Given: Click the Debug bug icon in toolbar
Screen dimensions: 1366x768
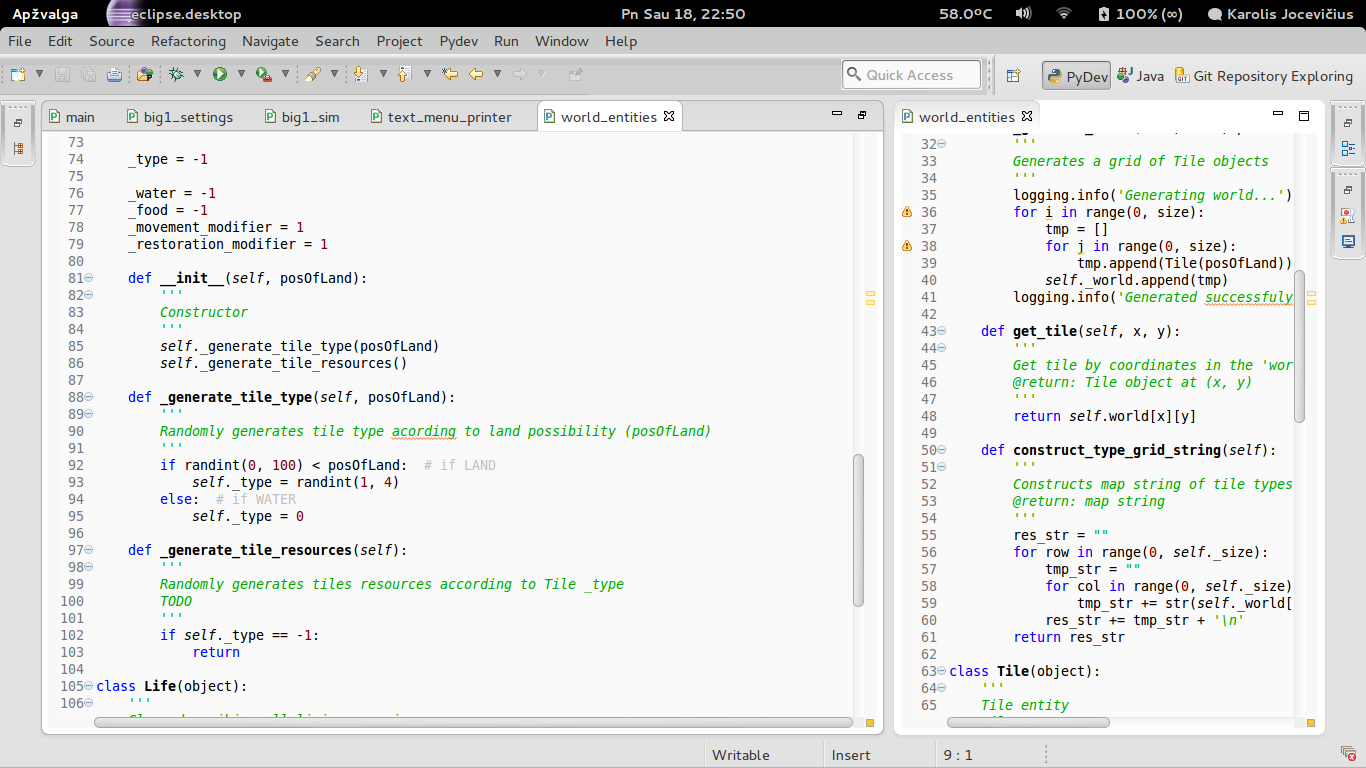Looking at the screenshot, I should 176,74.
